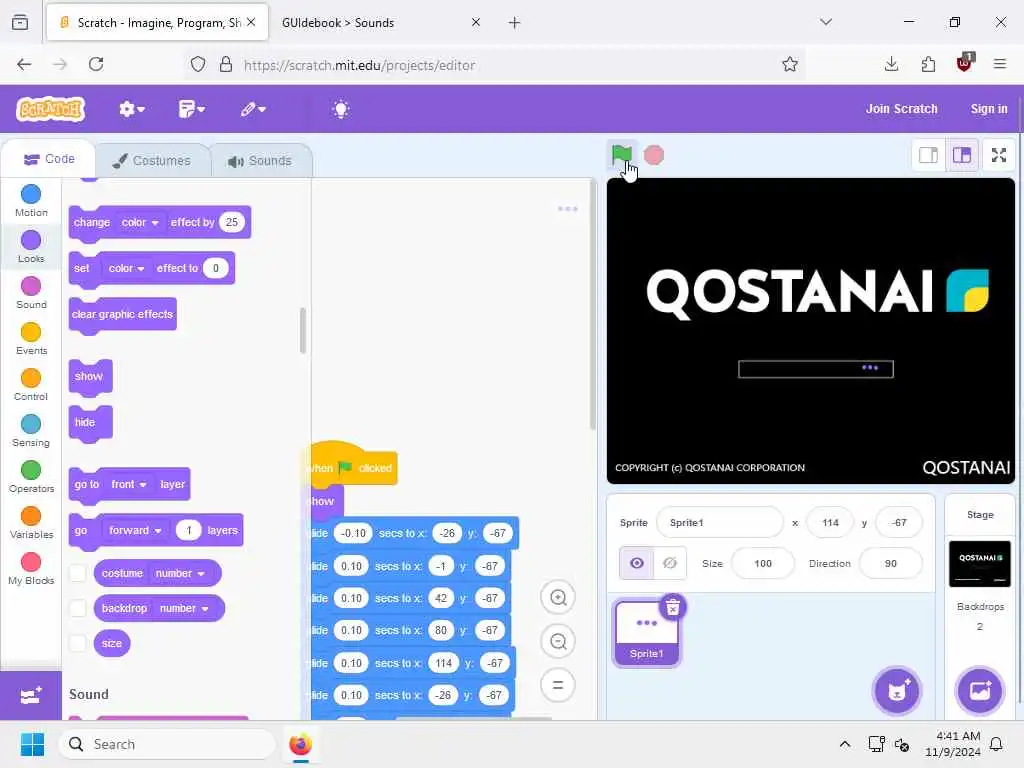
Task: Open the Edit pencil menu
Action: tap(253, 109)
